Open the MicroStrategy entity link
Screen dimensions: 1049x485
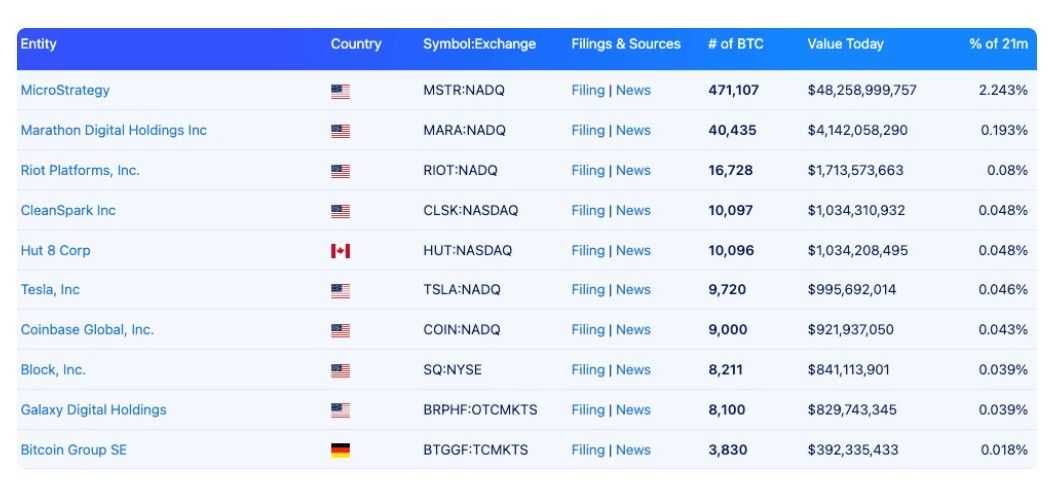point(65,90)
